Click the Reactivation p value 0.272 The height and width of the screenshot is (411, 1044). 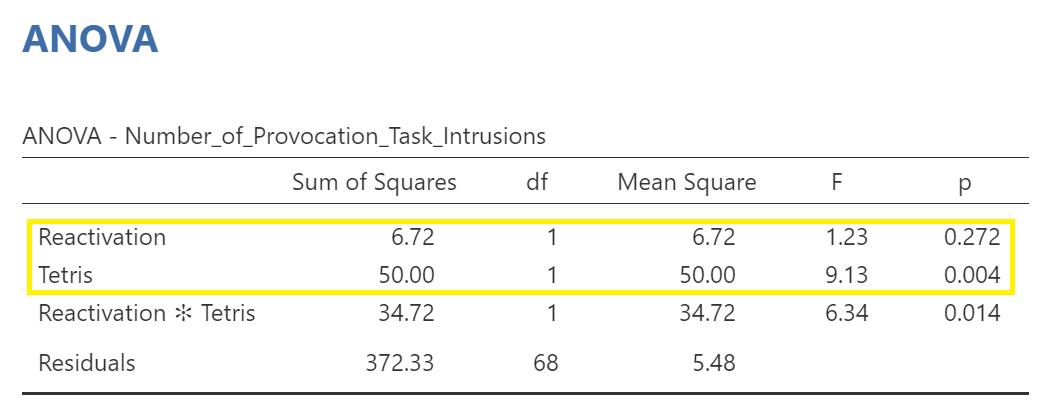pyautogui.click(x=972, y=237)
